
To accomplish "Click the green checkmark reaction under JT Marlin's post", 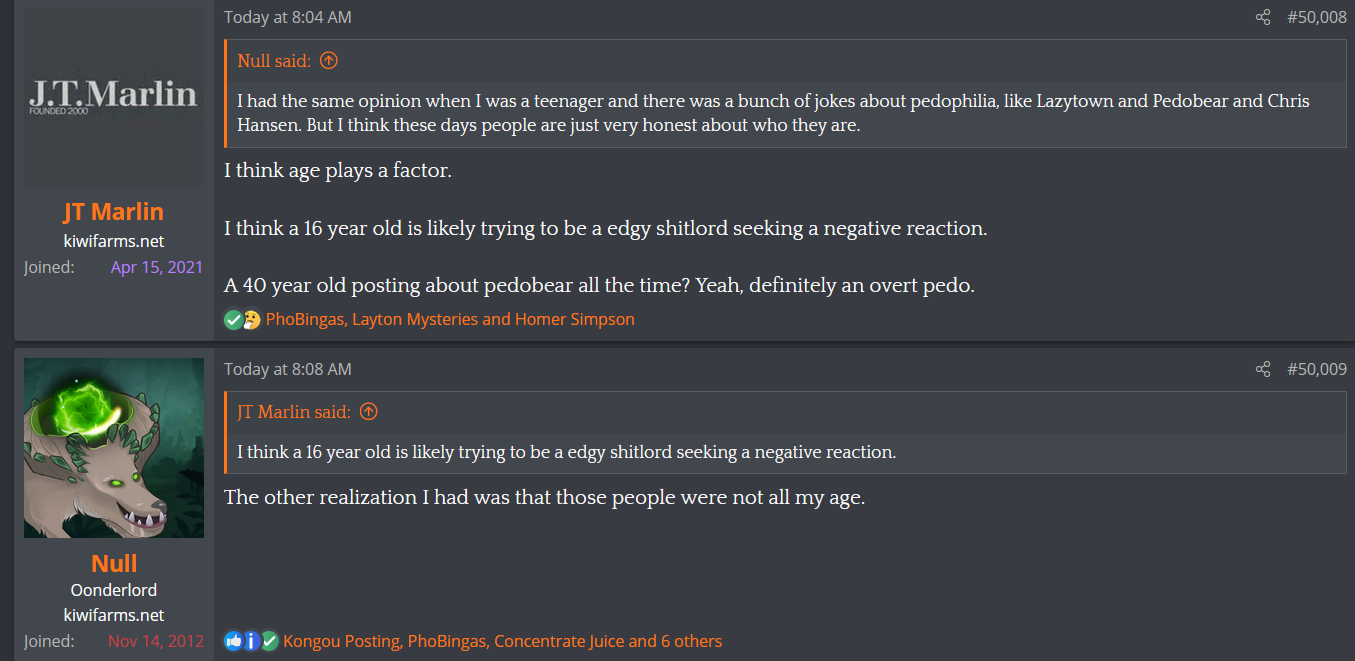I will 233,320.
